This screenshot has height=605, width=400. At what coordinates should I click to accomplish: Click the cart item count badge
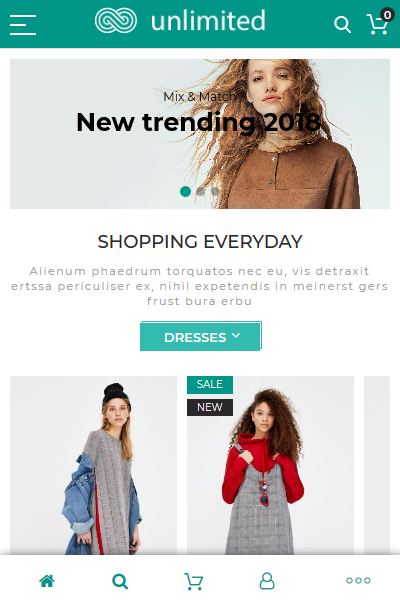tap(387, 15)
